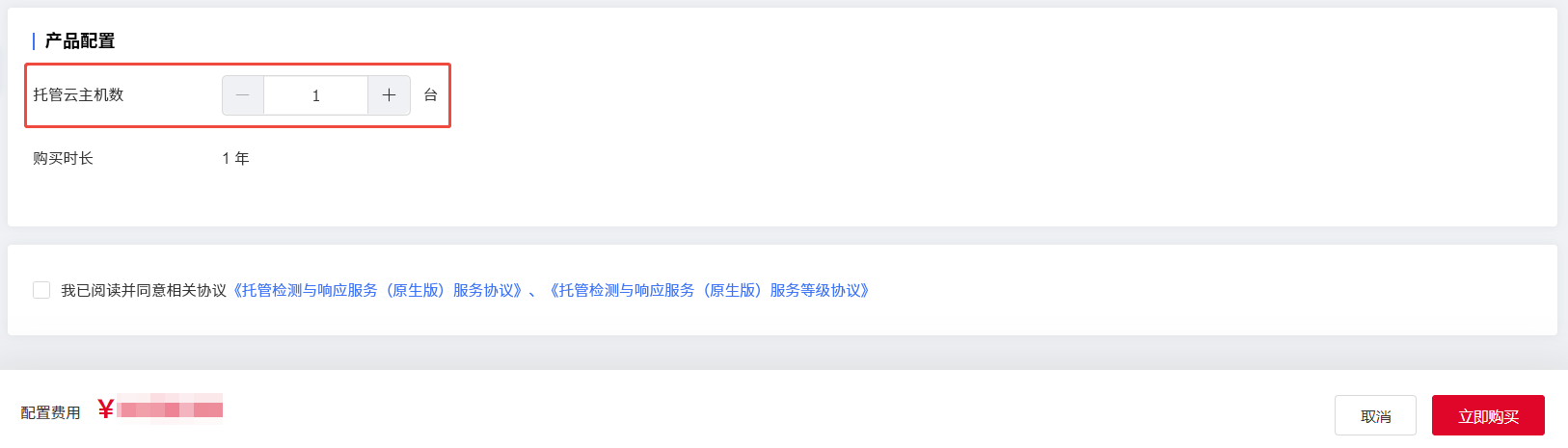Open the 托管检测与响应服务（原生版）服务协议 link
1568x448 pixels.
click(378, 290)
